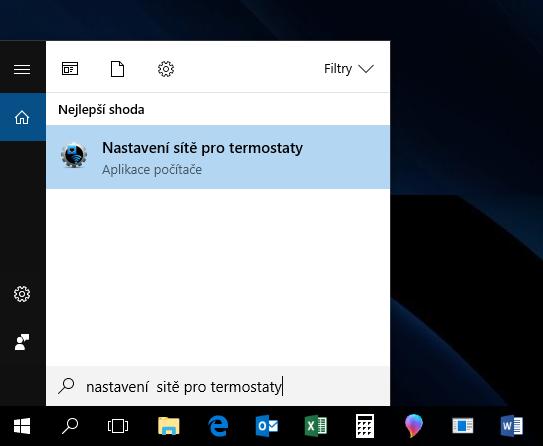
Task: Open the hamburger menu in search panel
Action: (x=22, y=69)
